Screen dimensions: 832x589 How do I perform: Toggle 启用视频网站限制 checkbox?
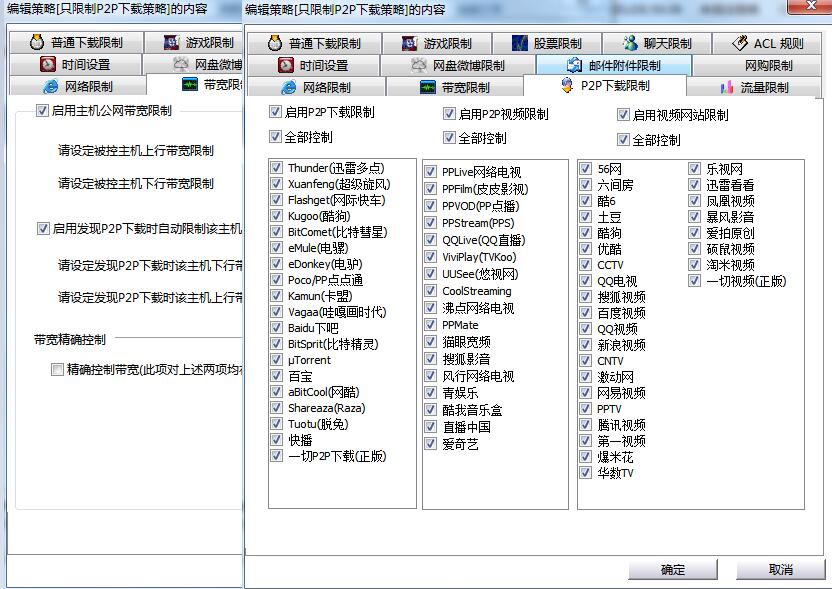(623, 114)
